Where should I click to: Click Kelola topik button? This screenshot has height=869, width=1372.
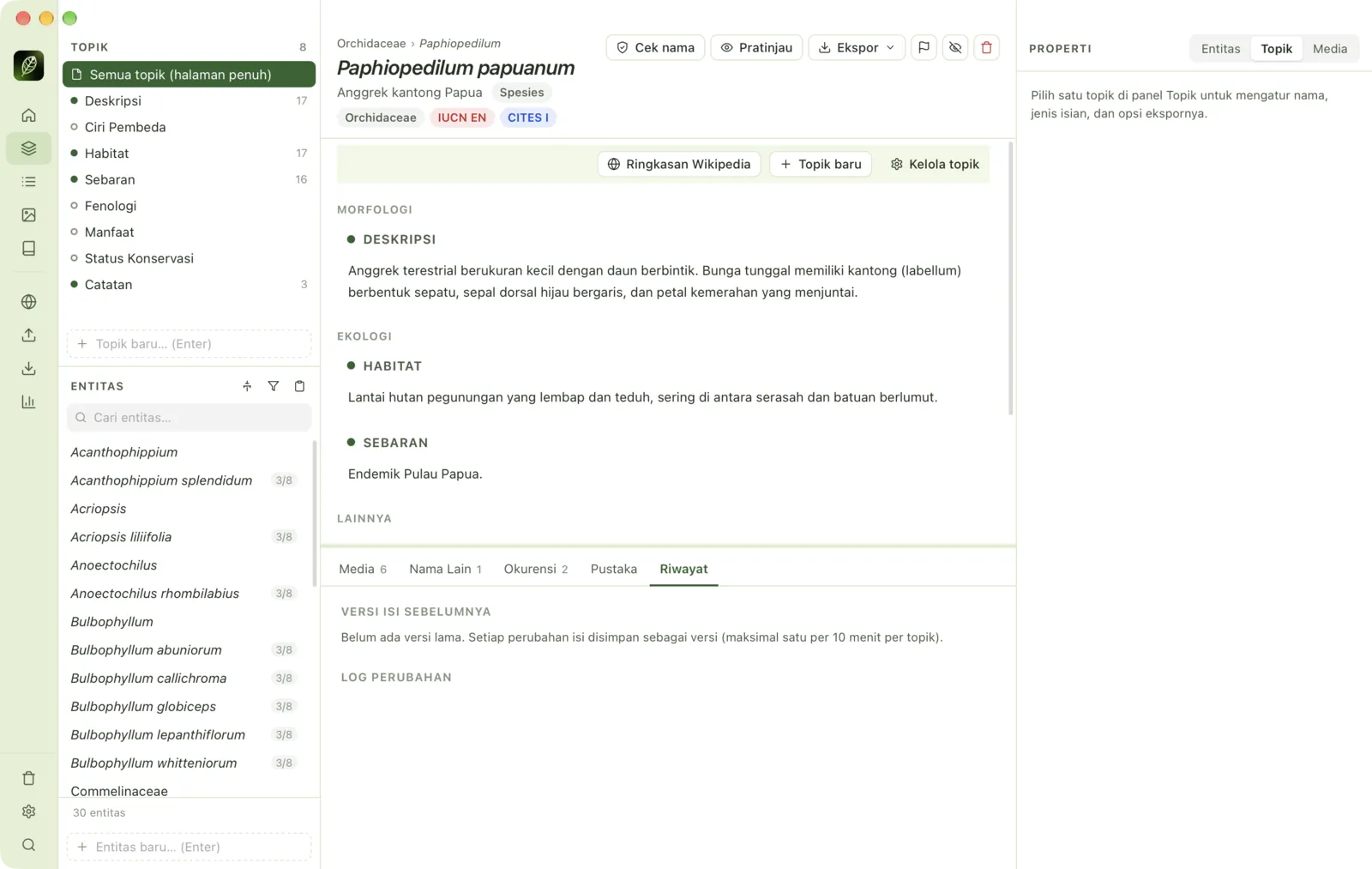pyautogui.click(x=935, y=164)
